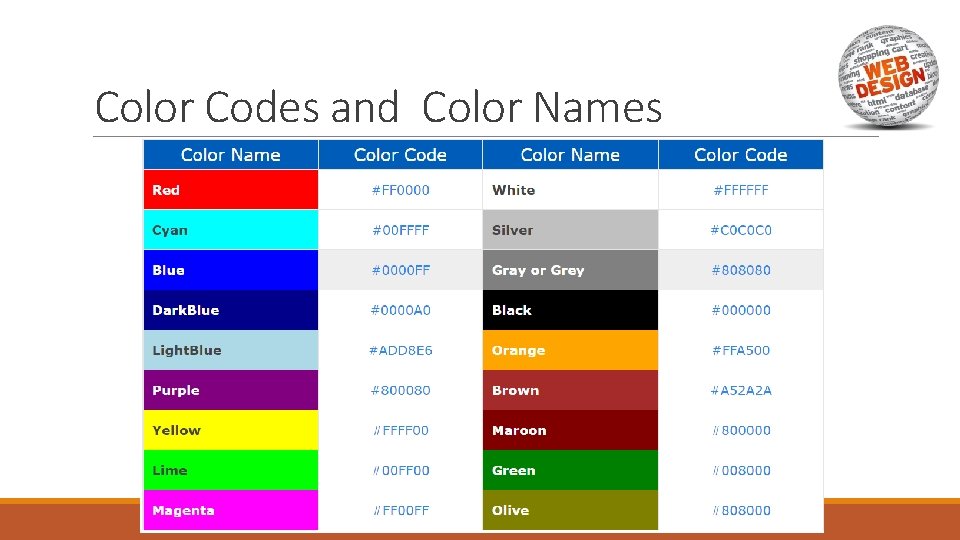Click the Color Code header above #FFFFFF
The width and height of the screenshot is (960, 540).
[x=741, y=154]
